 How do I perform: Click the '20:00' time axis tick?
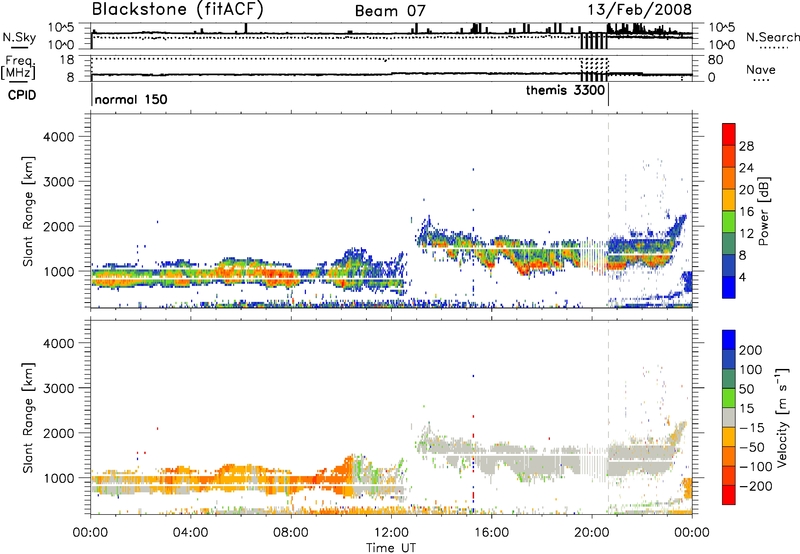pos(591,533)
